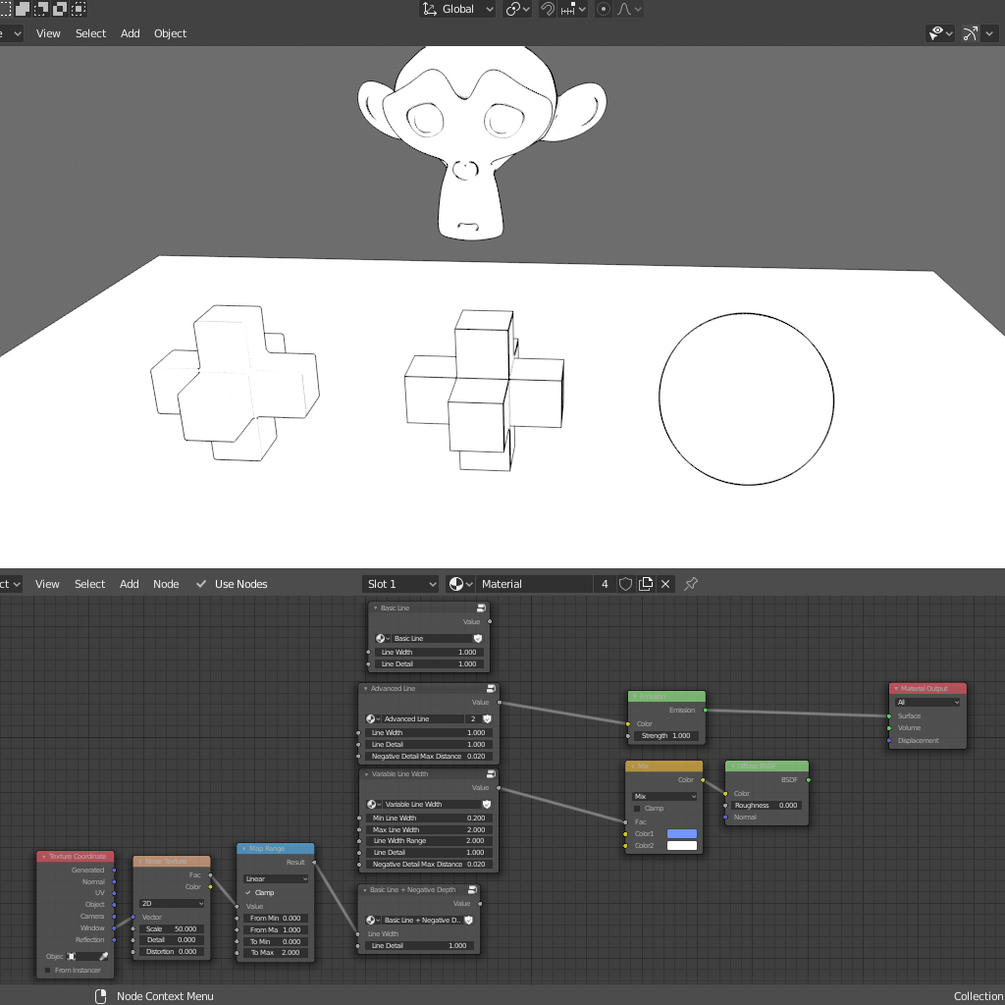Open the Slot 1 material slot dropdown

click(401, 584)
